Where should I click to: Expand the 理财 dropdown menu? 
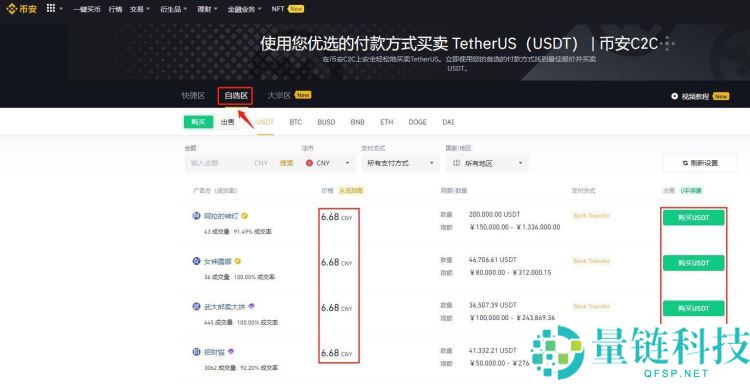point(207,9)
